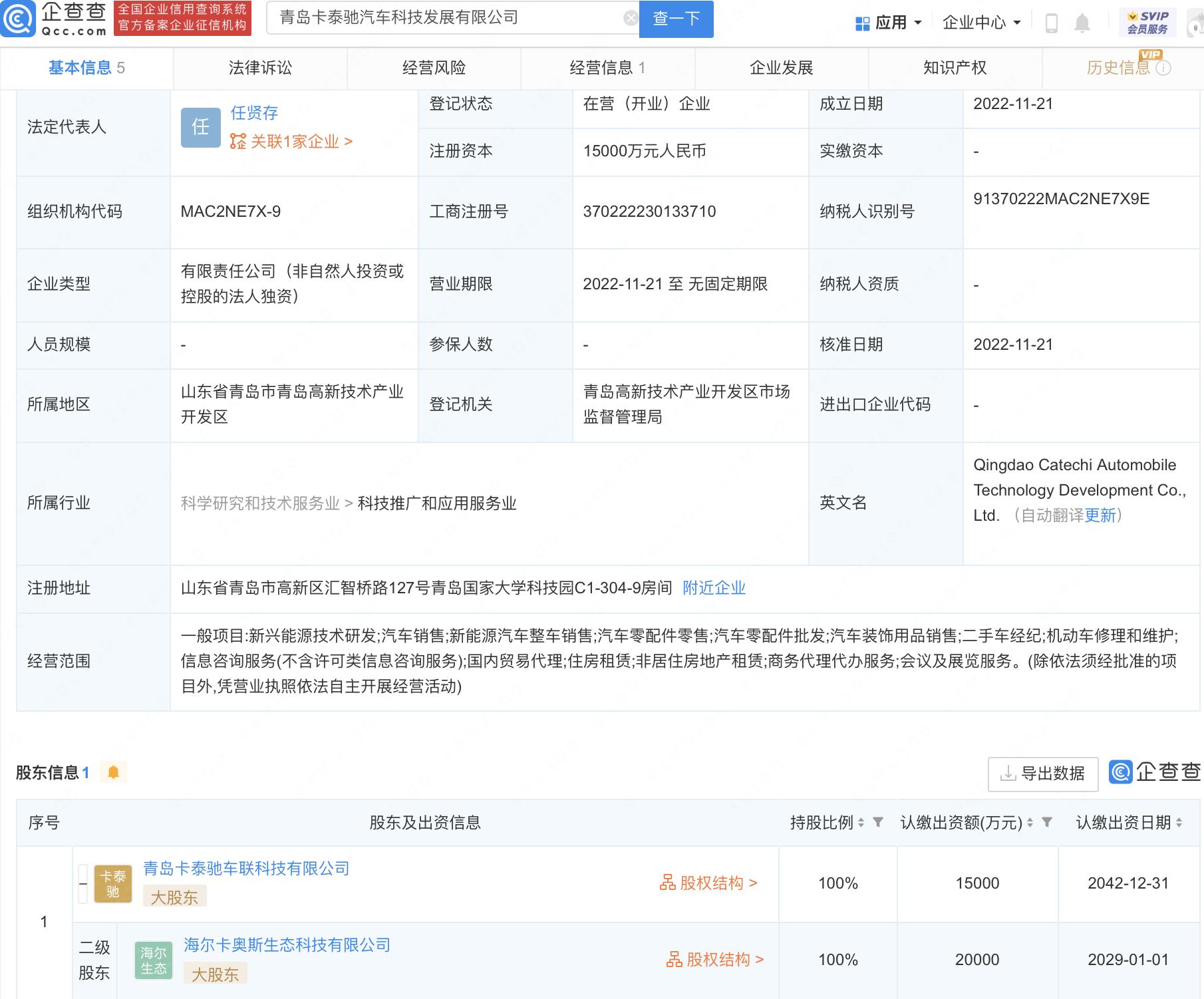Image resolution: width=1204 pixels, height=999 pixels.
Task: Open 股权结构 for 青岛卡泰驰车联
Action: point(709,883)
